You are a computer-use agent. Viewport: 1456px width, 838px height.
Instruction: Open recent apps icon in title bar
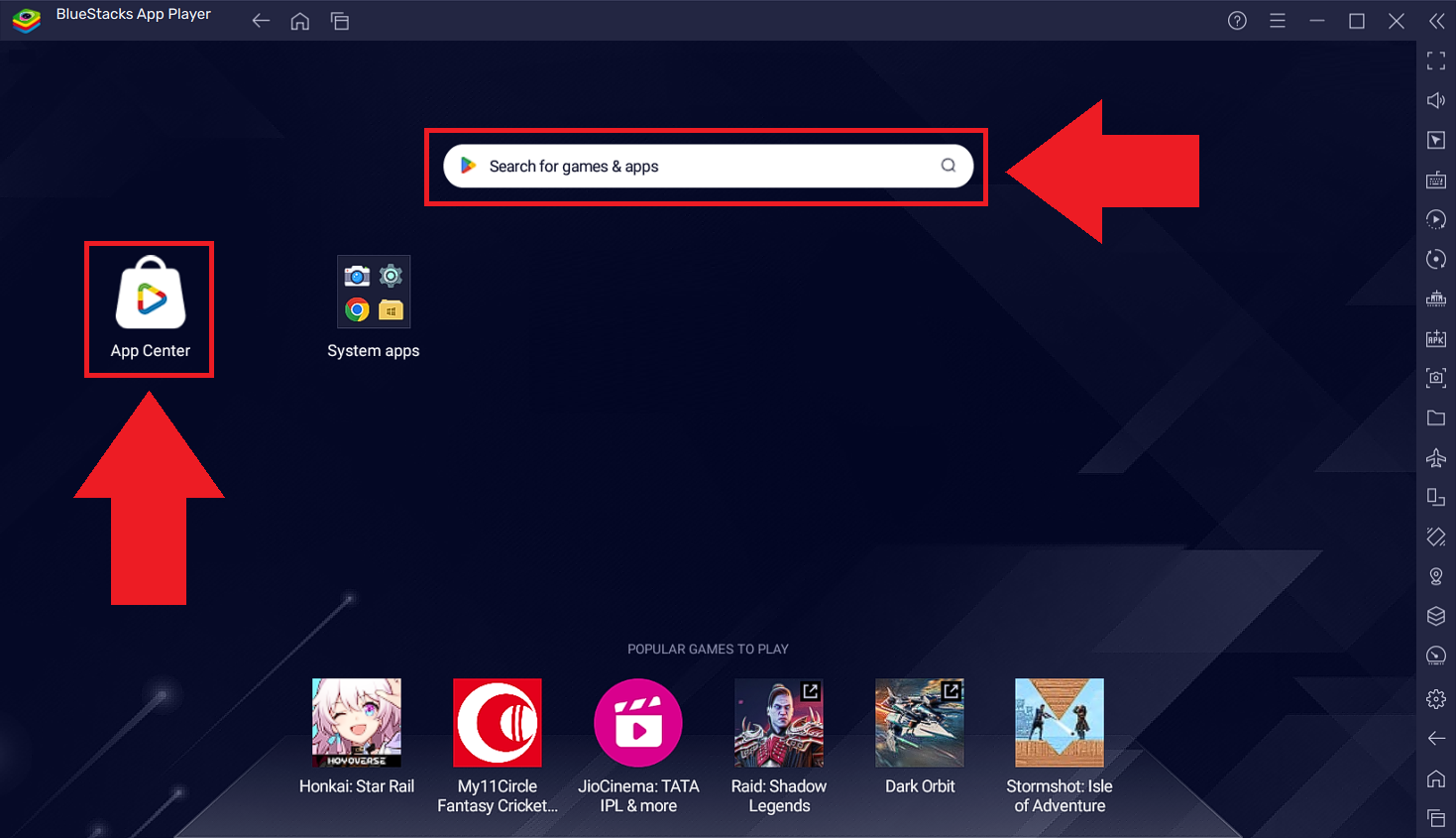(340, 21)
